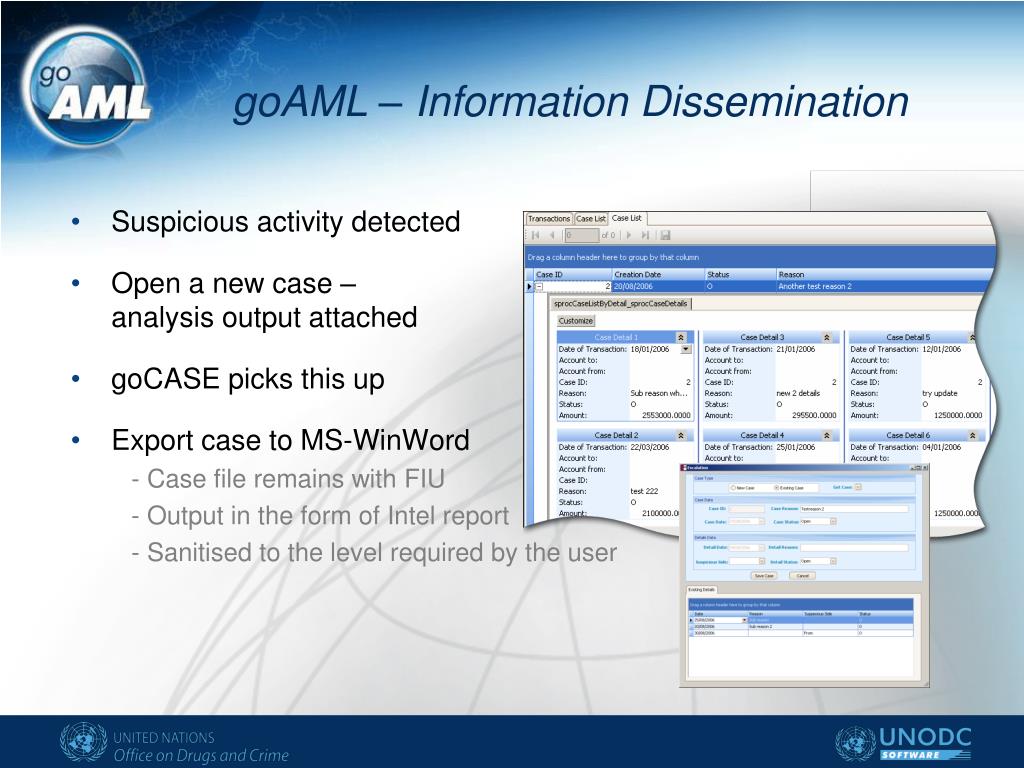Collapse the Case Detail 2 card chevron
The height and width of the screenshot is (768, 1024).
[681, 436]
